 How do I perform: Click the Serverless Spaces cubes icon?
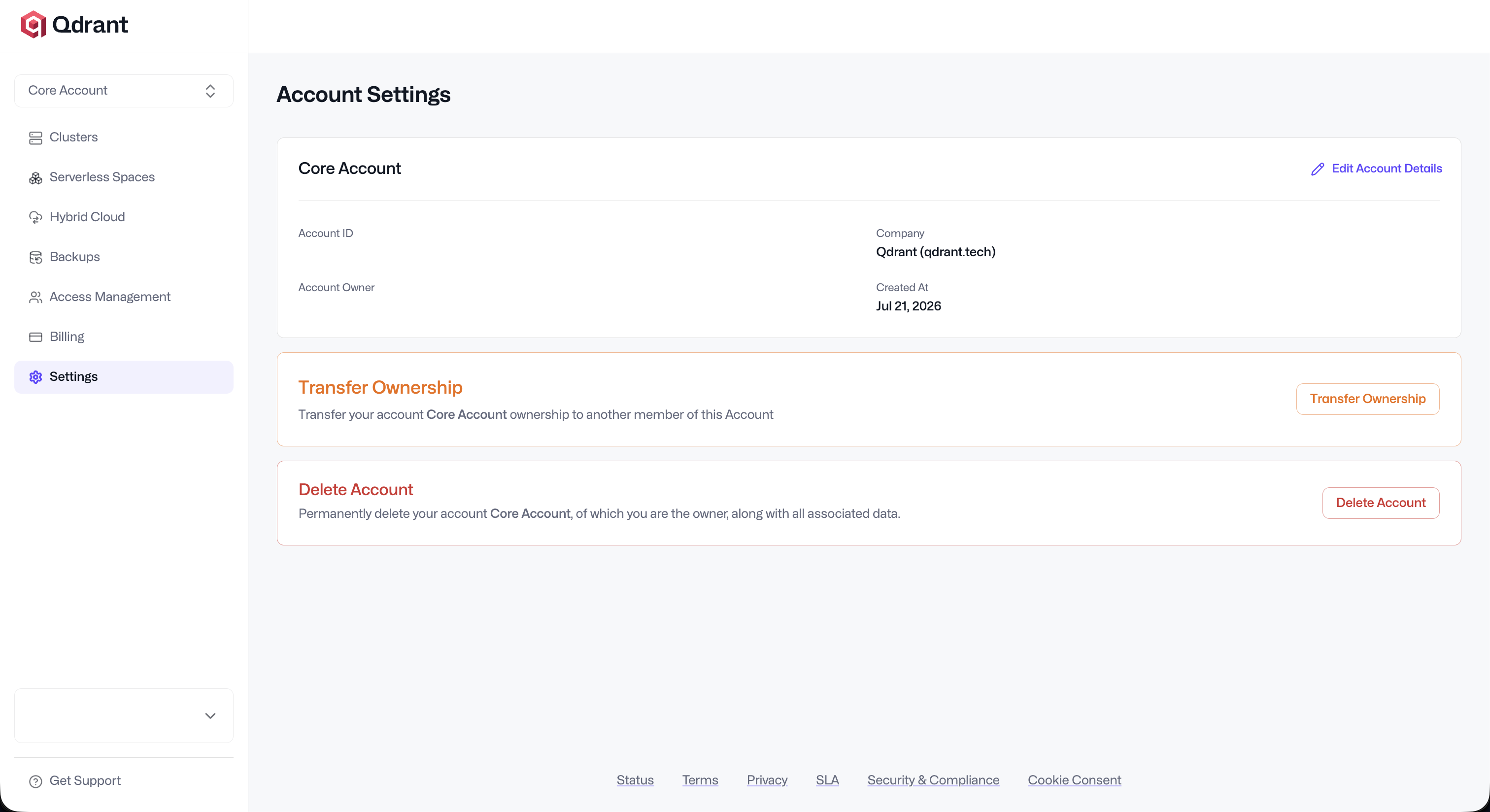click(35, 177)
